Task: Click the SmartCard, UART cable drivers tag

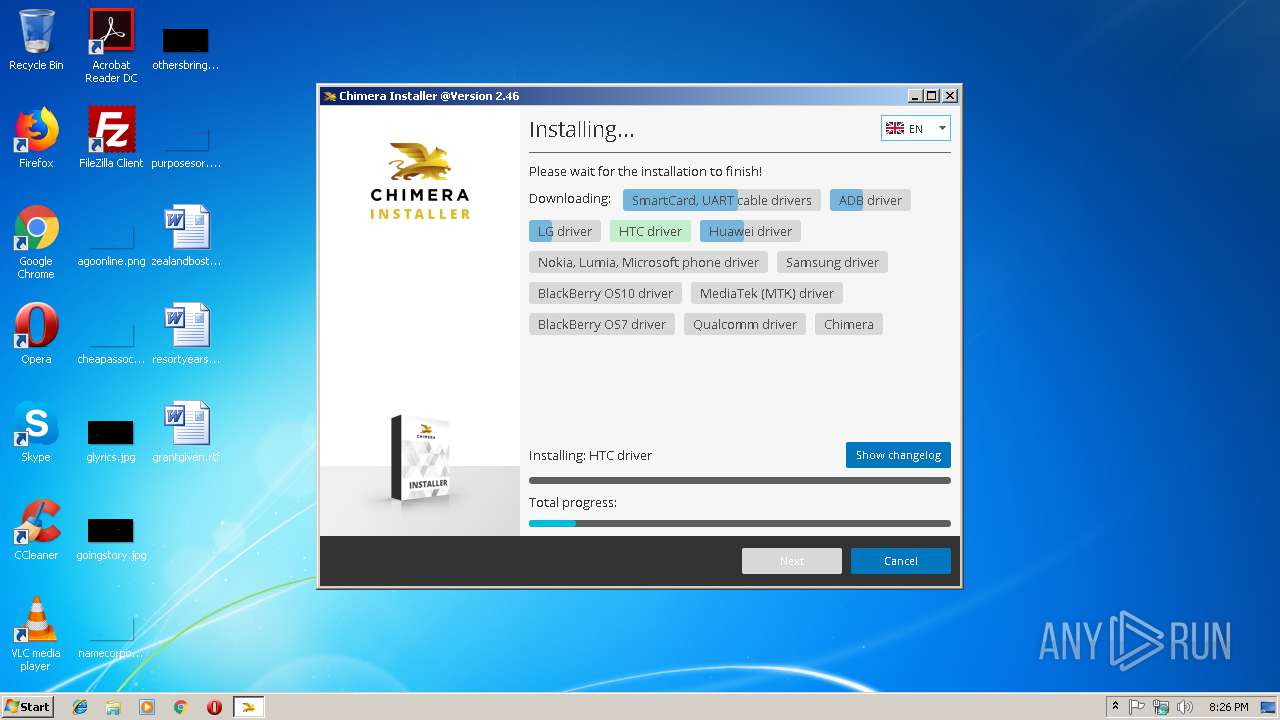Action: (x=722, y=200)
